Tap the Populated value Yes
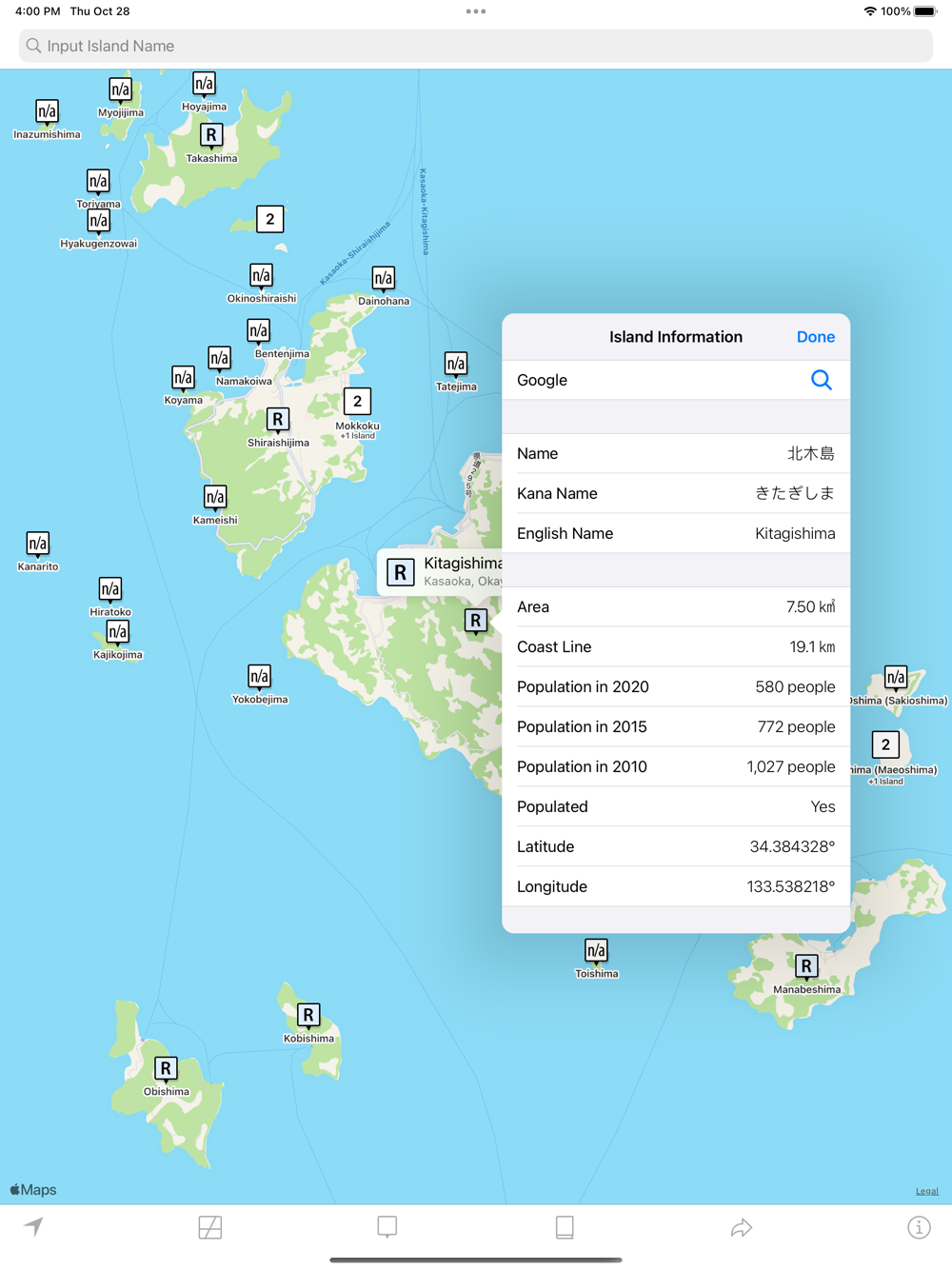Viewport: 952px width, 1270px height. 823,806
